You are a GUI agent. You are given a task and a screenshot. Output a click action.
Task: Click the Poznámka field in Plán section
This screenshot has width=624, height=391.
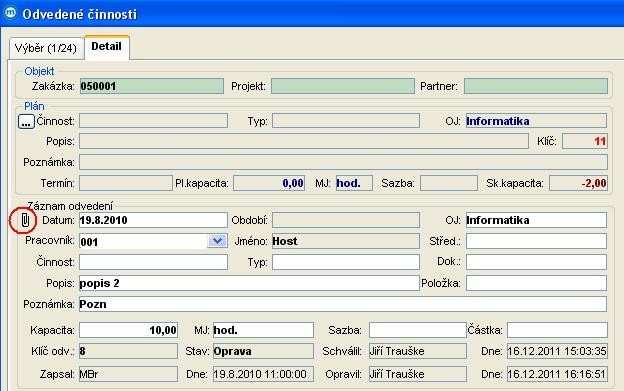pos(343,162)
